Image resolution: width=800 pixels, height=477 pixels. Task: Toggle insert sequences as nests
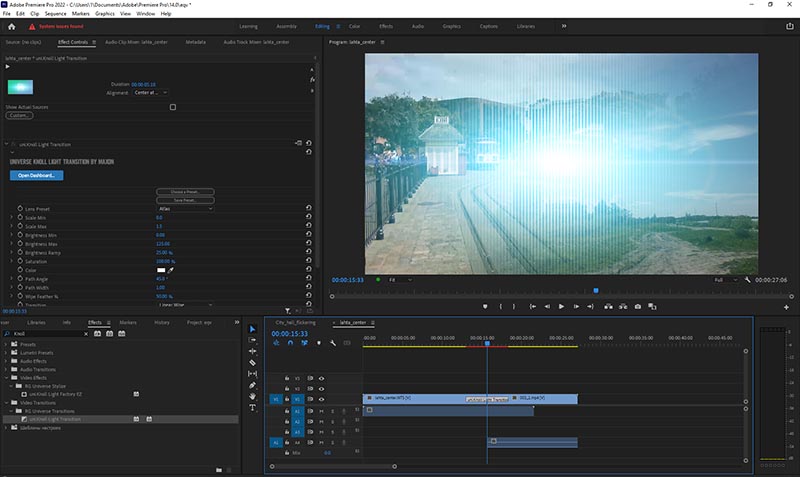[276, 343]
